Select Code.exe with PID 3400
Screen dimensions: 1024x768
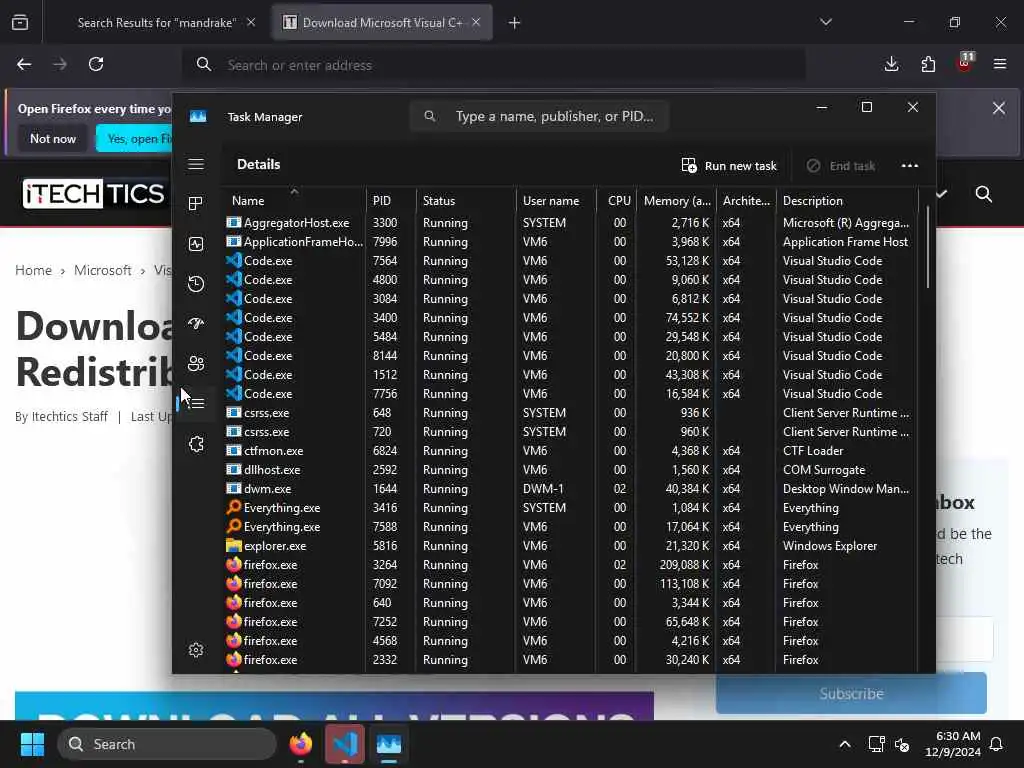[x=571, y=317]
